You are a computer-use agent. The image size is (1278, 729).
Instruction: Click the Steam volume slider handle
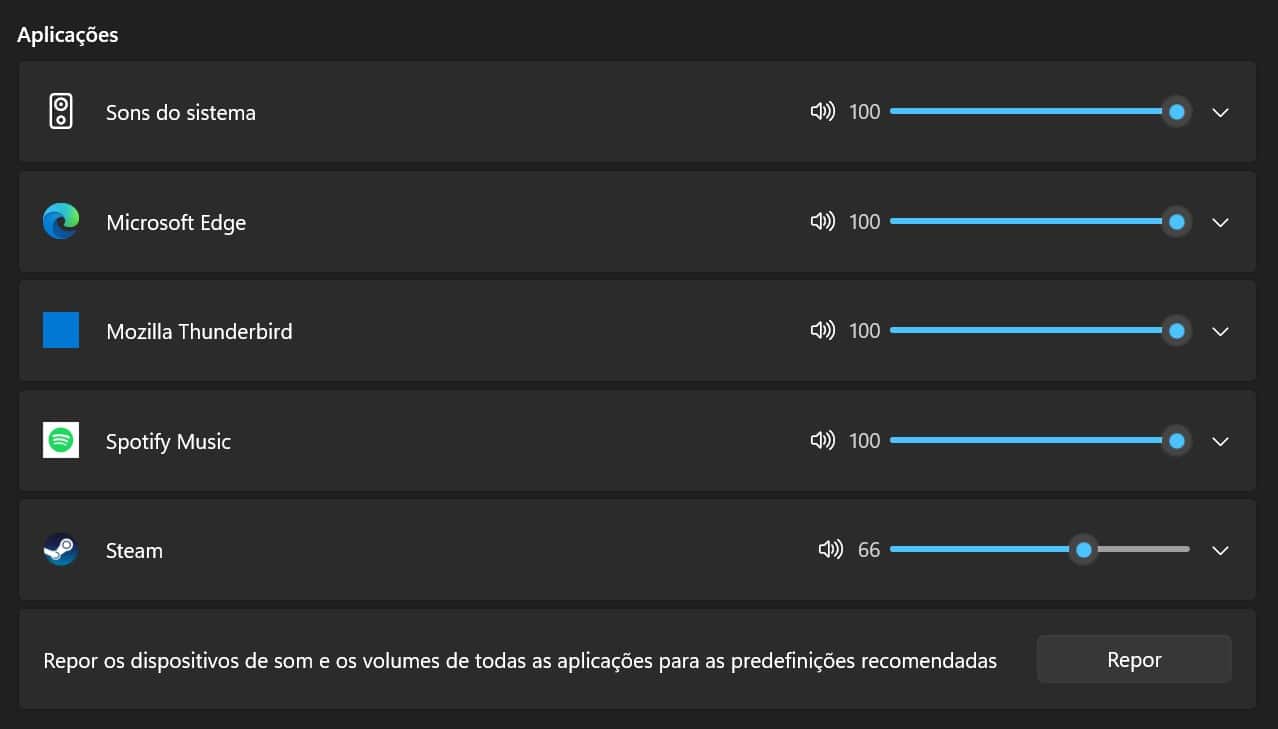[1083, 549]
